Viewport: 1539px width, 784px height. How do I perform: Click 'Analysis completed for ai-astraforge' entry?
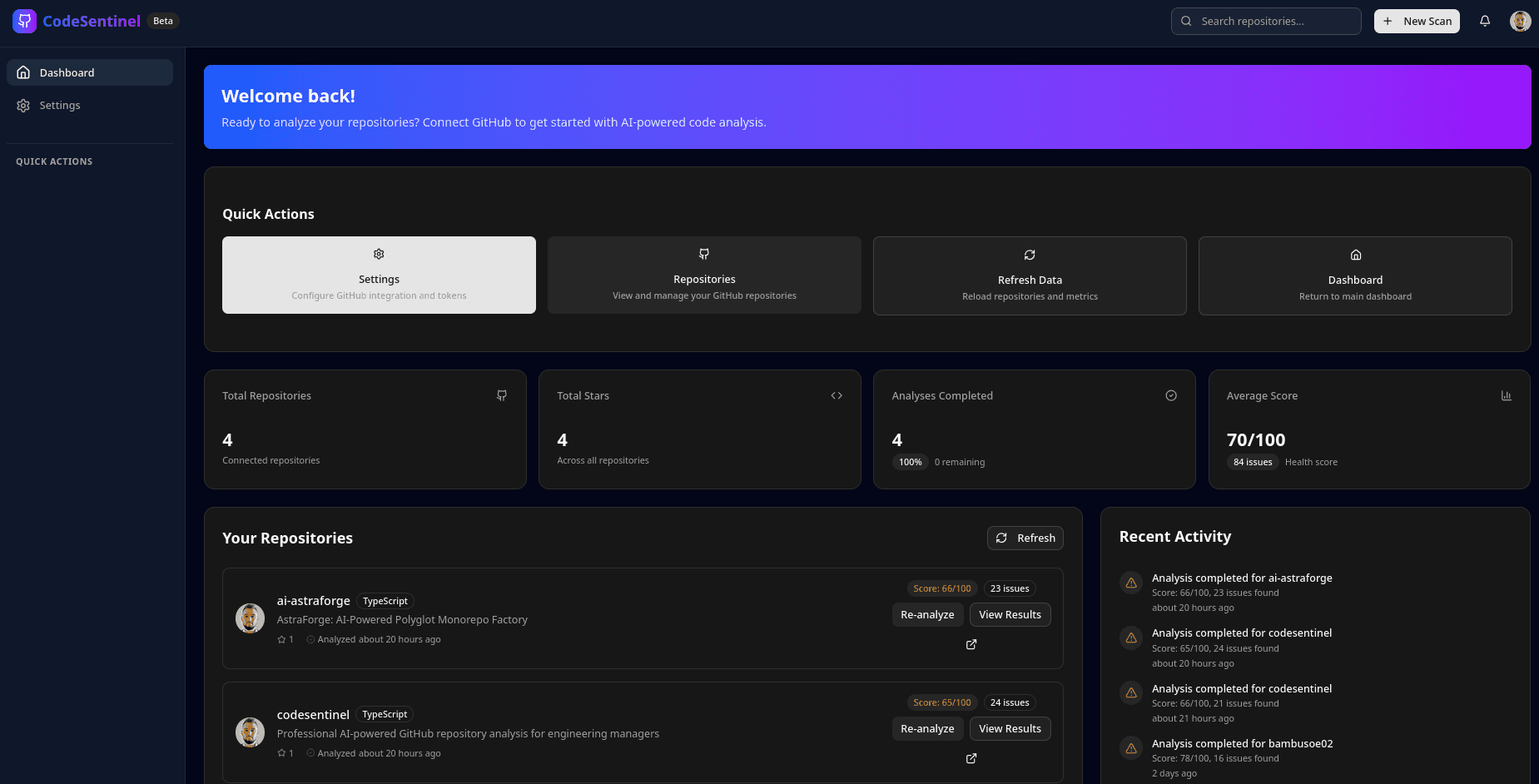[1242, 578]
